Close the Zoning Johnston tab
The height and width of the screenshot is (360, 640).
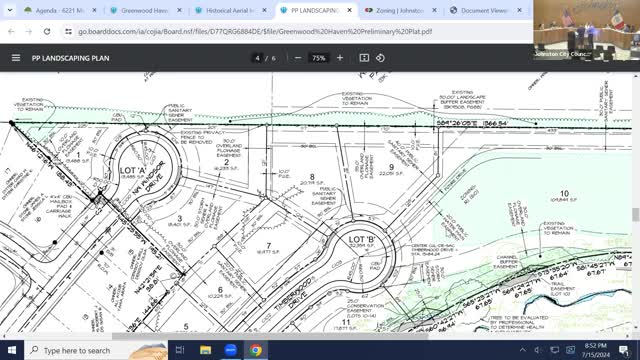click(x=434, y=10)
